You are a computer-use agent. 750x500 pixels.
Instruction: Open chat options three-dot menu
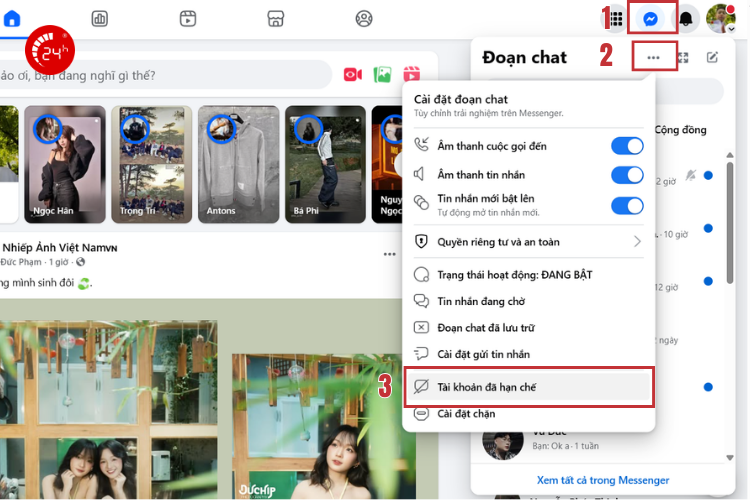pos(653,57)
